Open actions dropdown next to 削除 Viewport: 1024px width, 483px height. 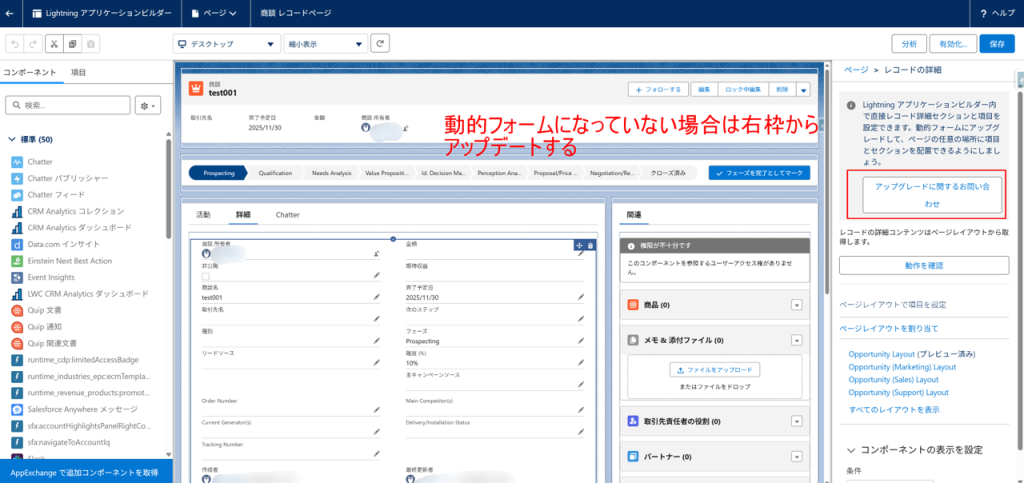click(804, 90)
